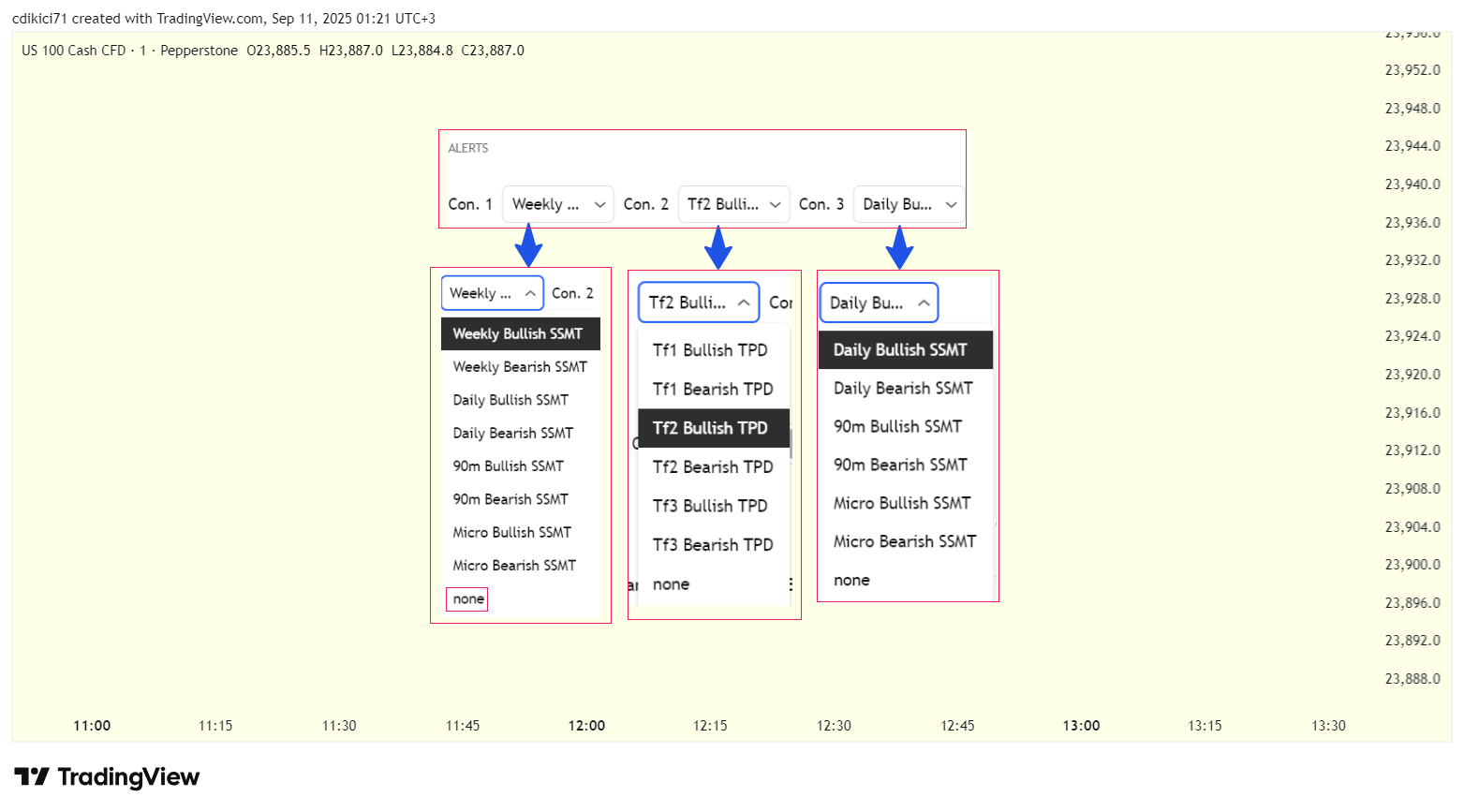Select Tf1 Bullish TPD option
The width and height of the screenshot is (1464, 812).
pos(714,350)
